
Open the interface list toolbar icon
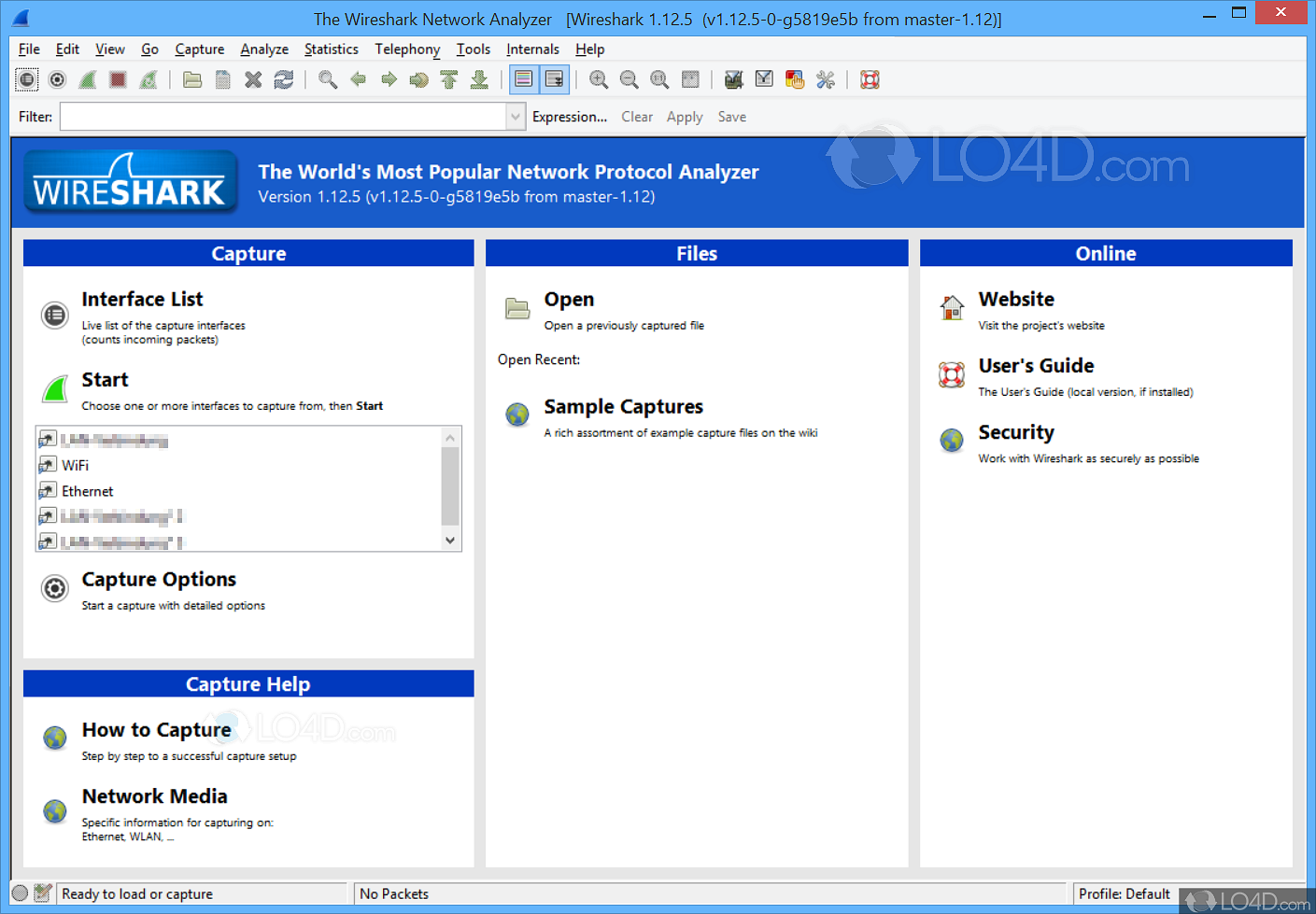click(26, 79)
